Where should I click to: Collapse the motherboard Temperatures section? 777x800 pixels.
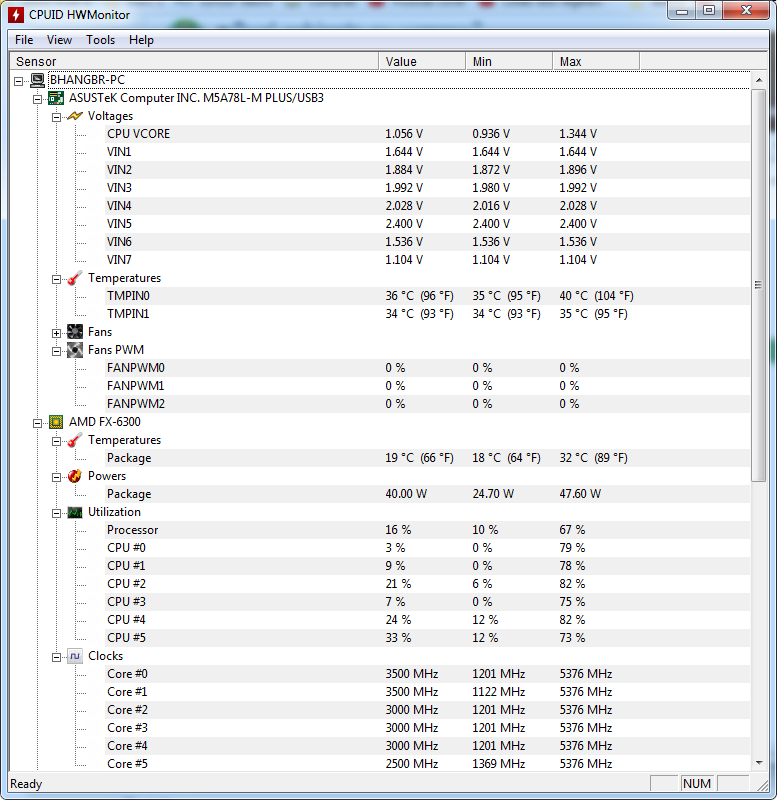(x=57, y=279)
